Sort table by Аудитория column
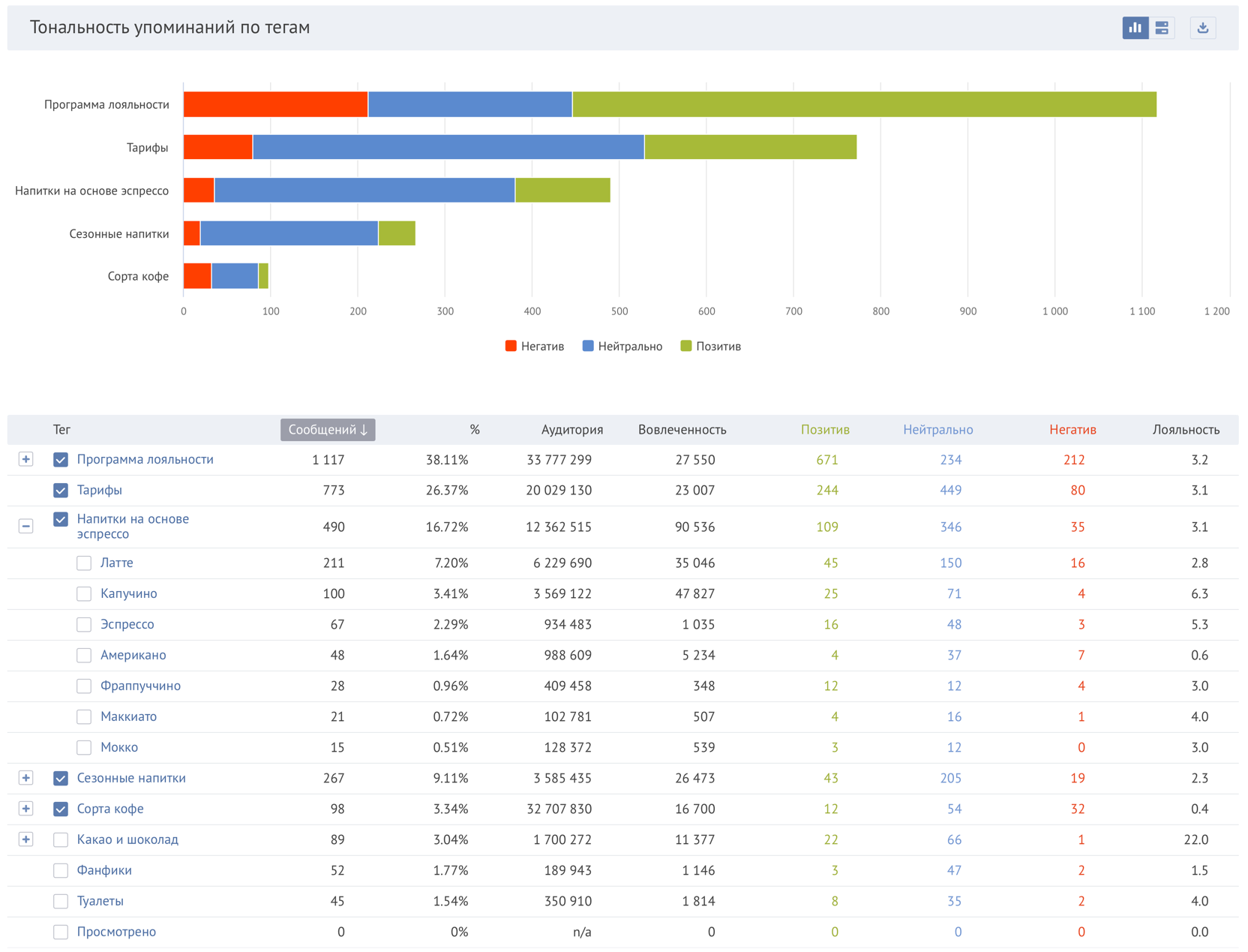The width and height of the screenshot is (1248, 952). tap(571, 430)
